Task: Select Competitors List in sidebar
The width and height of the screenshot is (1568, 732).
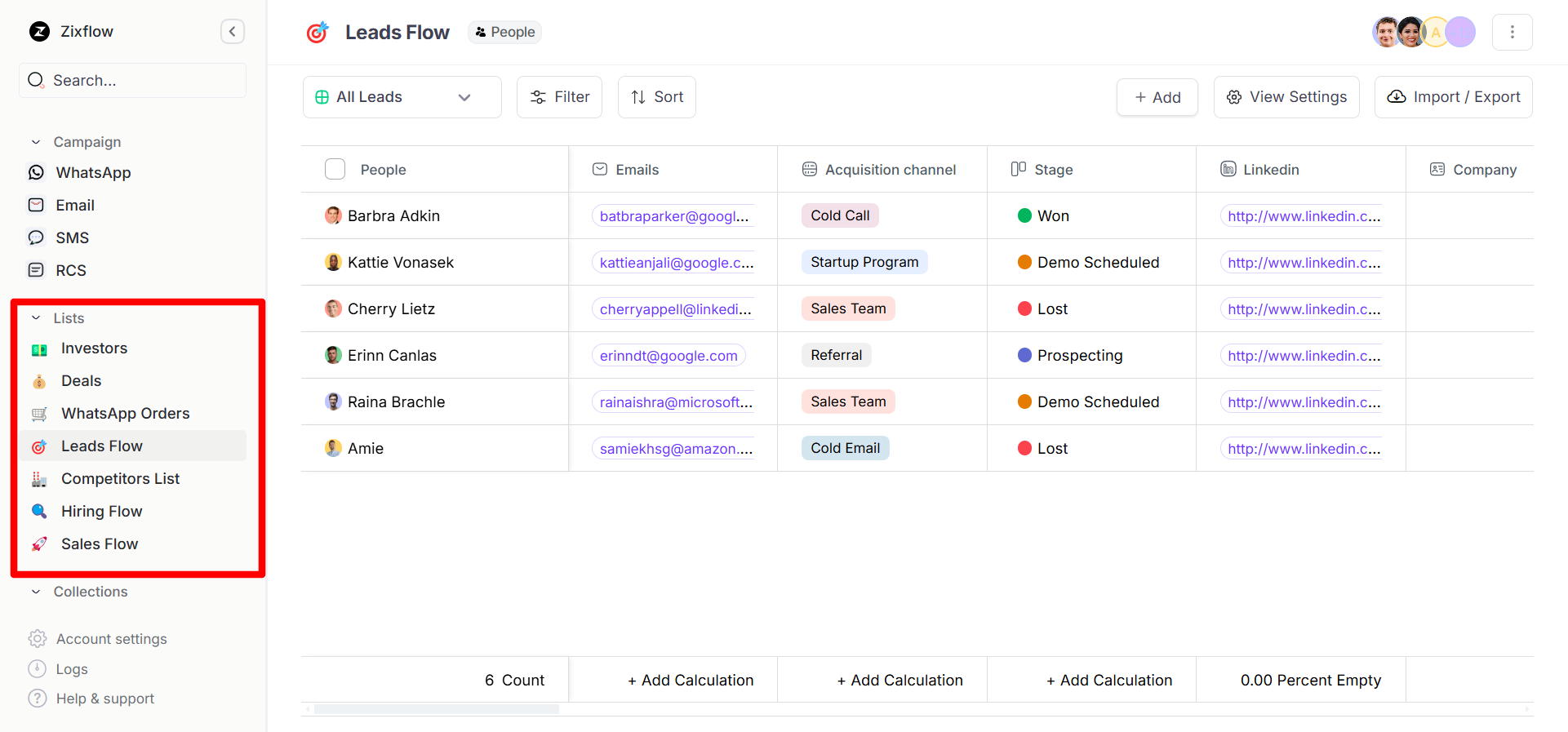Action: click(x=120, y=479)
